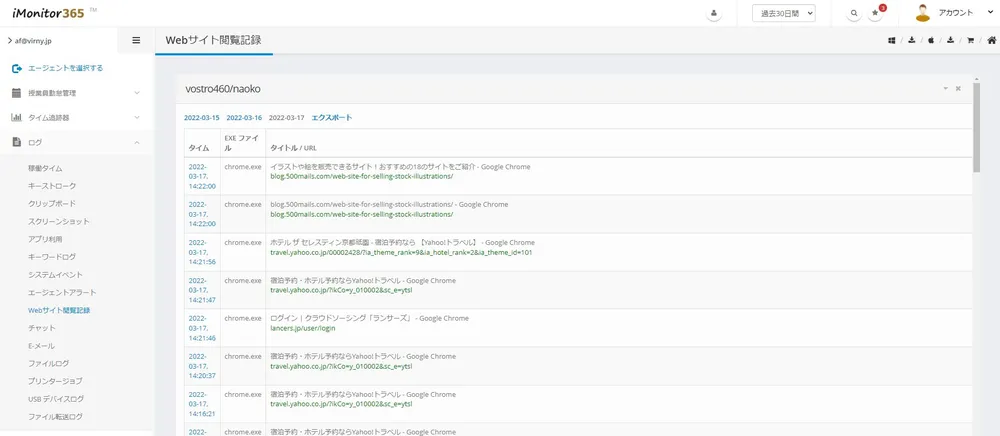Open travel.yahoo.co.jp/00002428 hotel URL
This screenshot has height=436, width=1000.
coord(401,252)
